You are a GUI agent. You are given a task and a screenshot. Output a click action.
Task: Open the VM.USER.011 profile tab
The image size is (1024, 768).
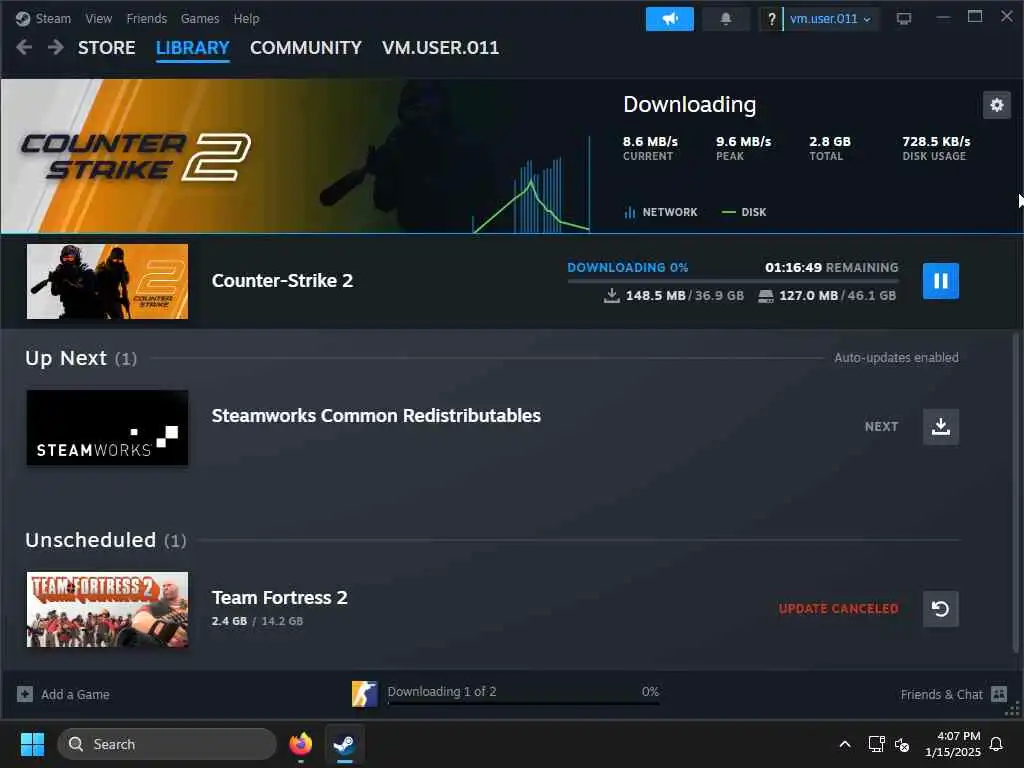(x=440, y=48)
